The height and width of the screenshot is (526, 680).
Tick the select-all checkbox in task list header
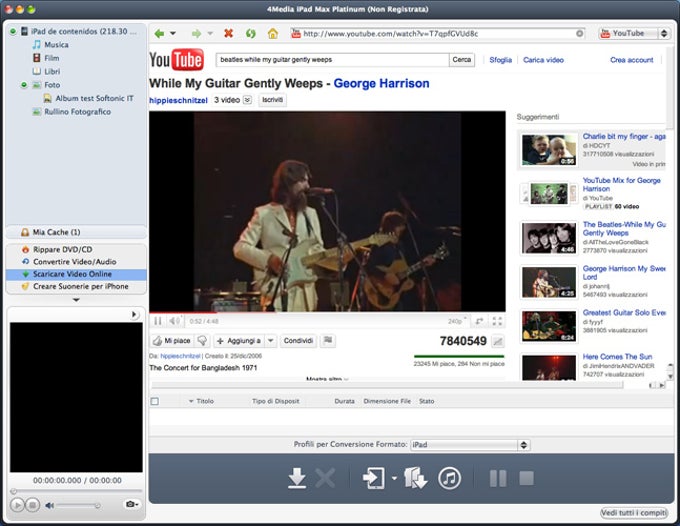coord(154,401)
